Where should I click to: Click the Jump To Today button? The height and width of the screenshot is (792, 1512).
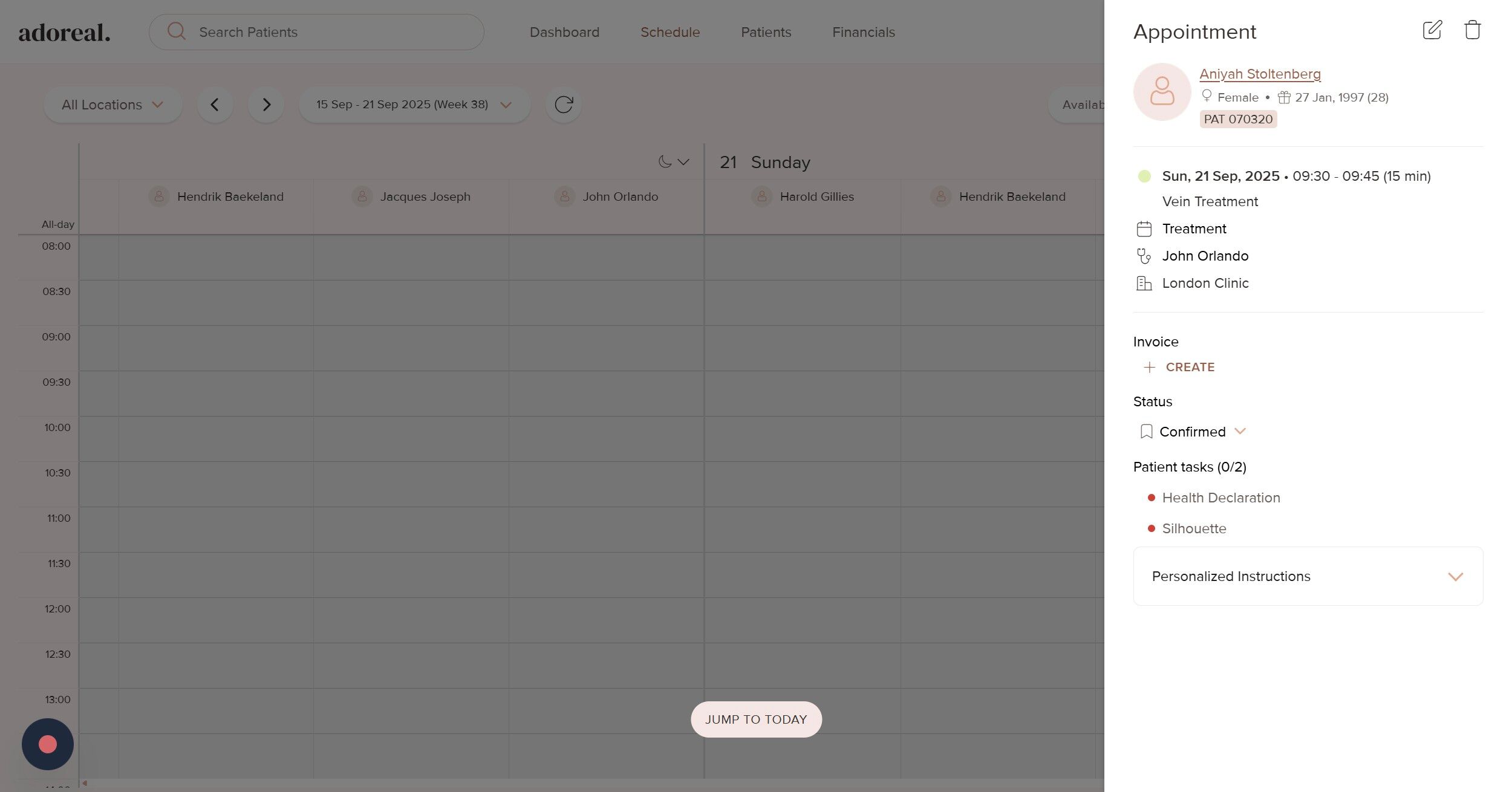[755, 719]
